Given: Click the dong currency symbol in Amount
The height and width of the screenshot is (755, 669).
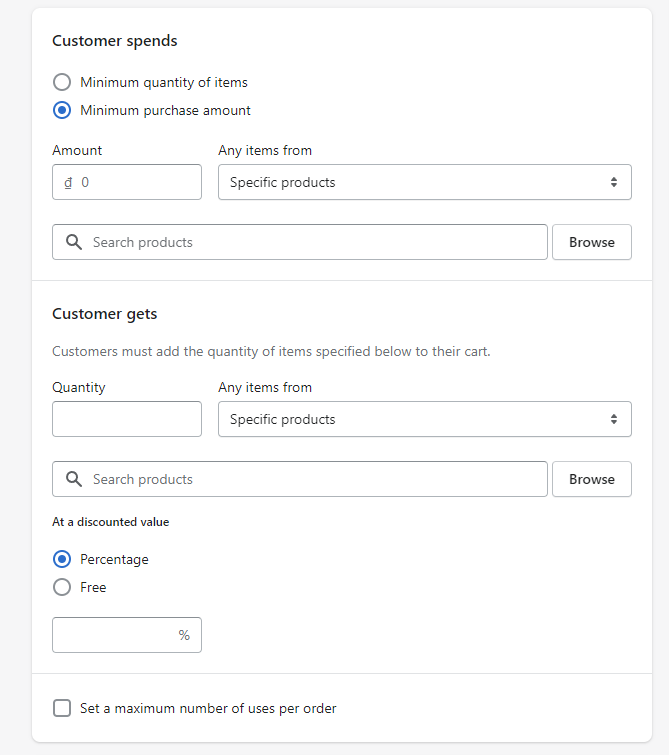Looking at the screenshot, I should pos(67,183).
